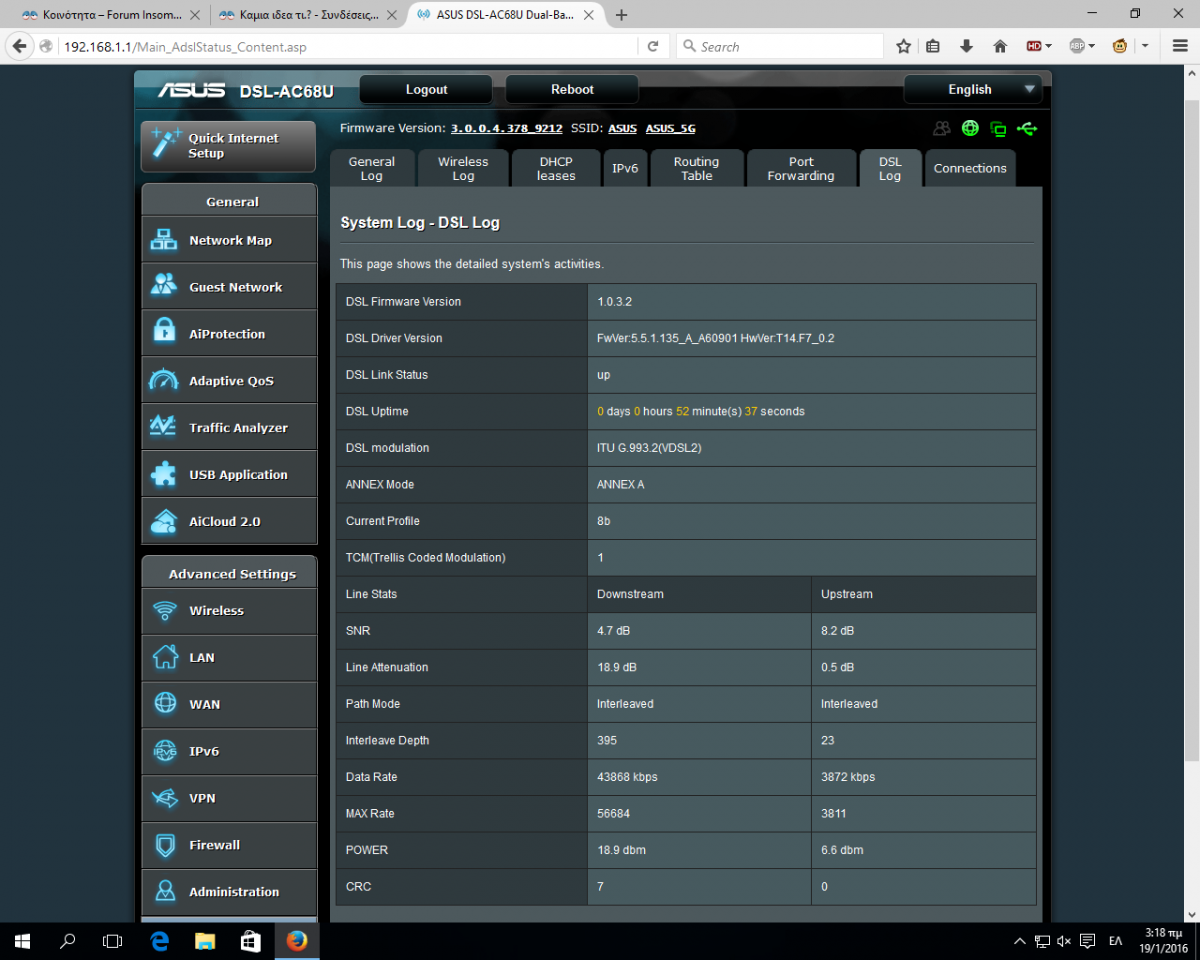1200x960 pixels.
Task: Open the Wireless Log tab
Action: tap(463, 168)
